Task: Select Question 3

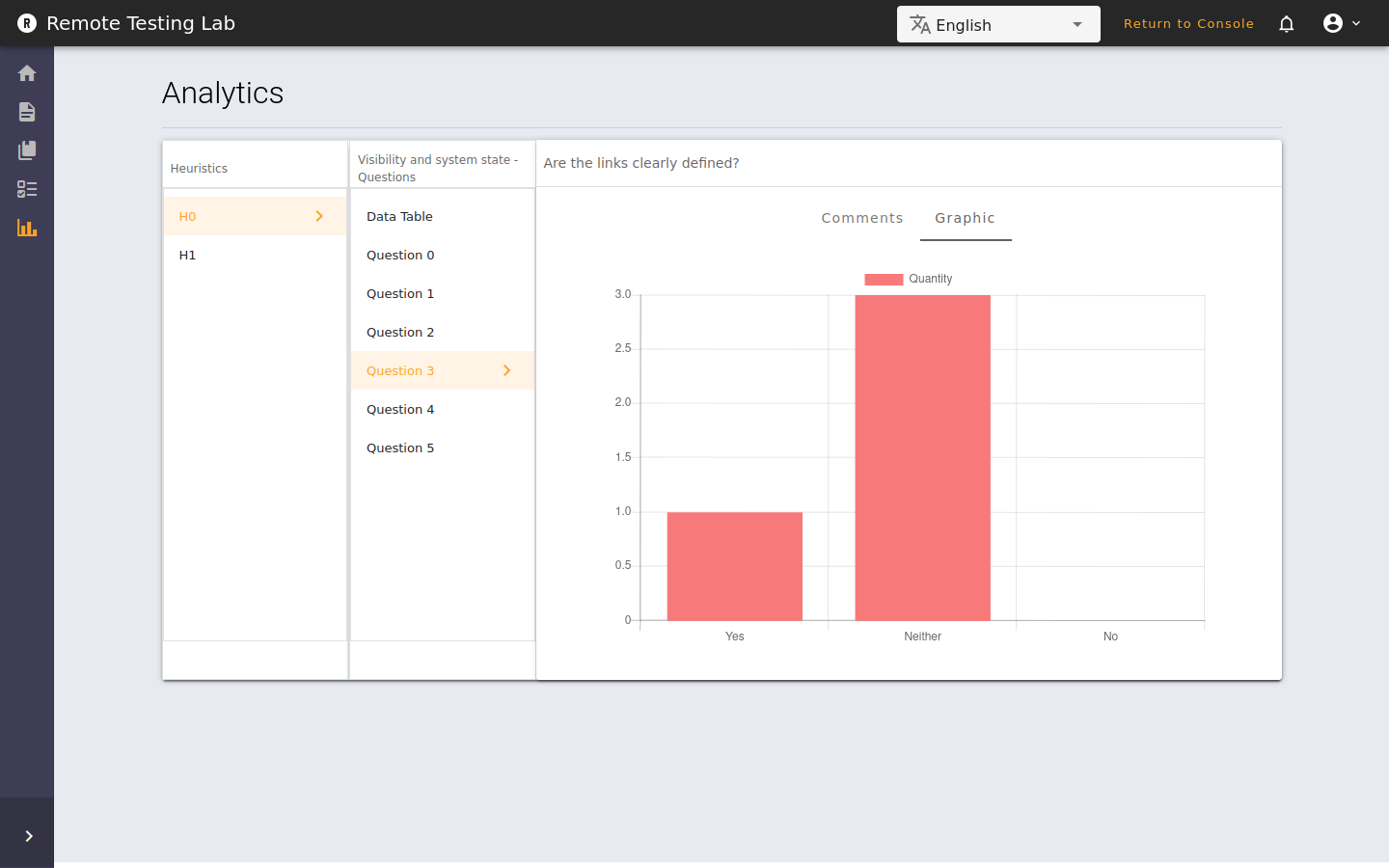Action: point(442,370)
